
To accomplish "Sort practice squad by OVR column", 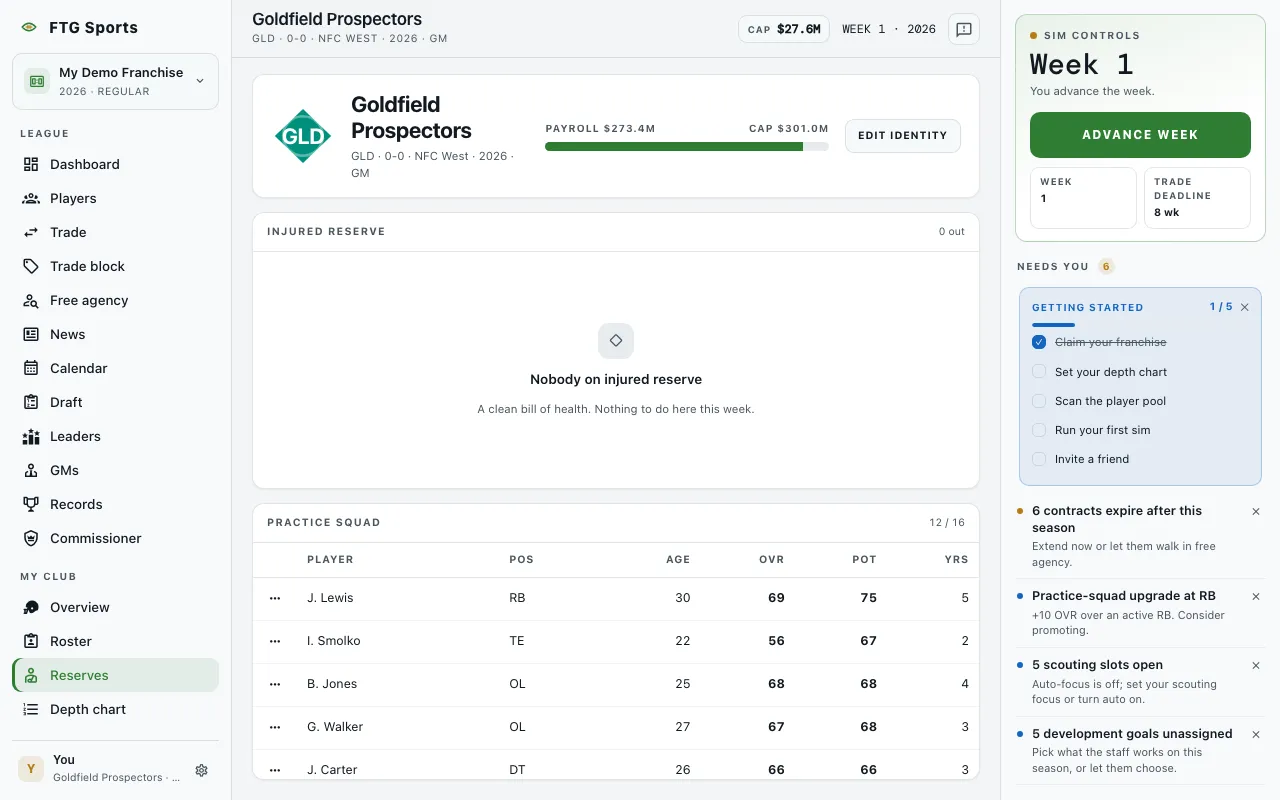I will 771,560.
